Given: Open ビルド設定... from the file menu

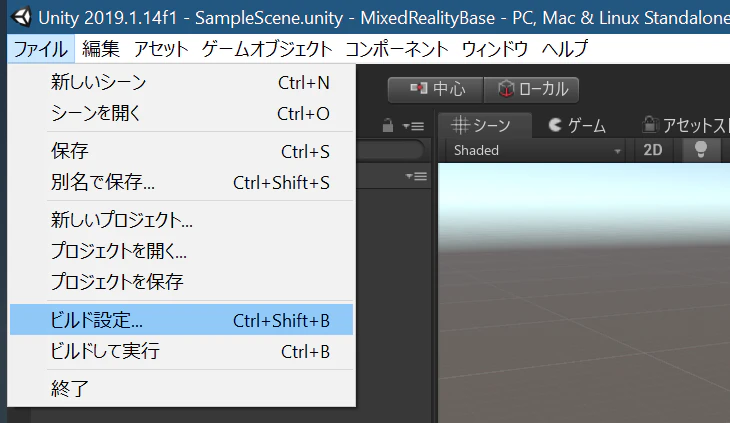Looking at the screenshot, I should (x=182, y=320).
